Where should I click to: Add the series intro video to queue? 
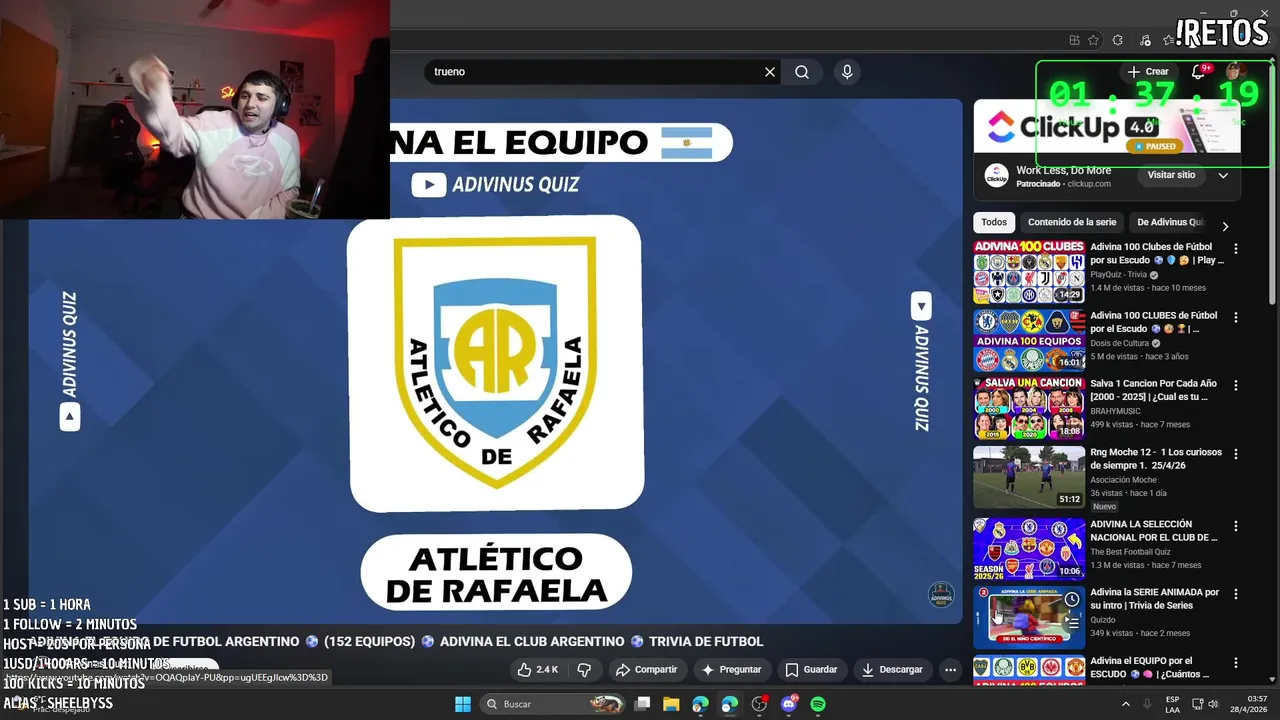1071,623
